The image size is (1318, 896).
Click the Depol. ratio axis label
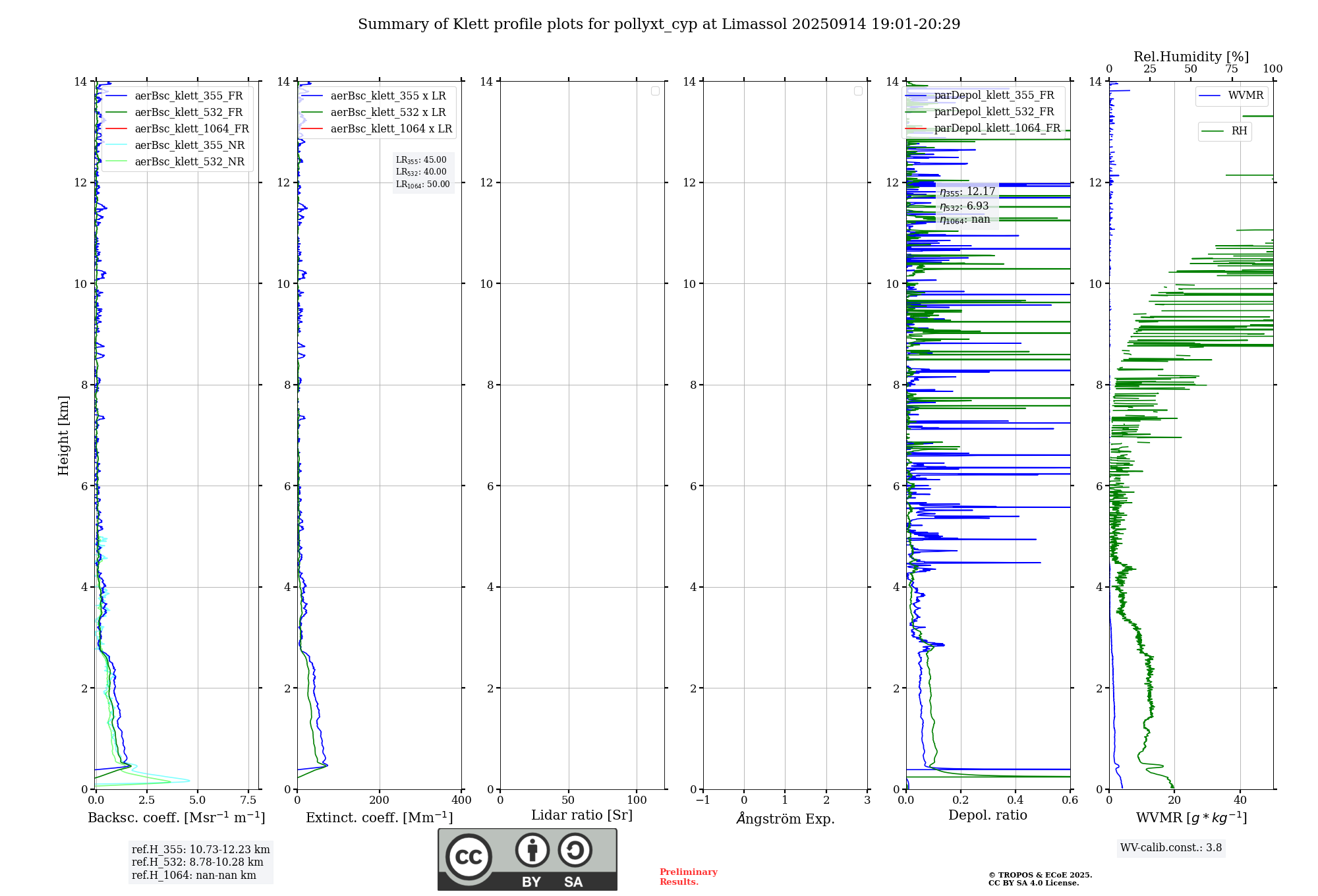(988, 815)
